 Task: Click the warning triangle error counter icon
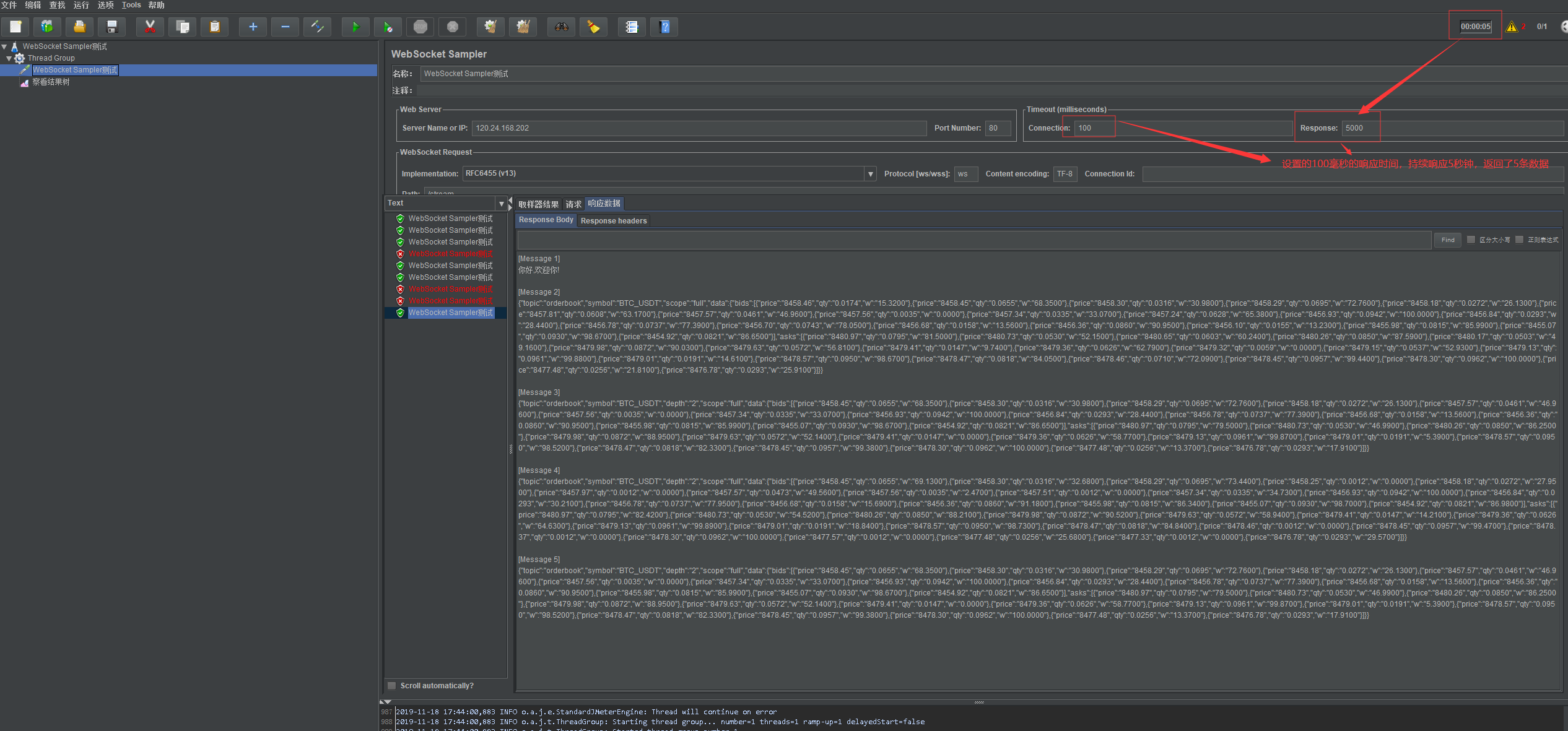1512,27
